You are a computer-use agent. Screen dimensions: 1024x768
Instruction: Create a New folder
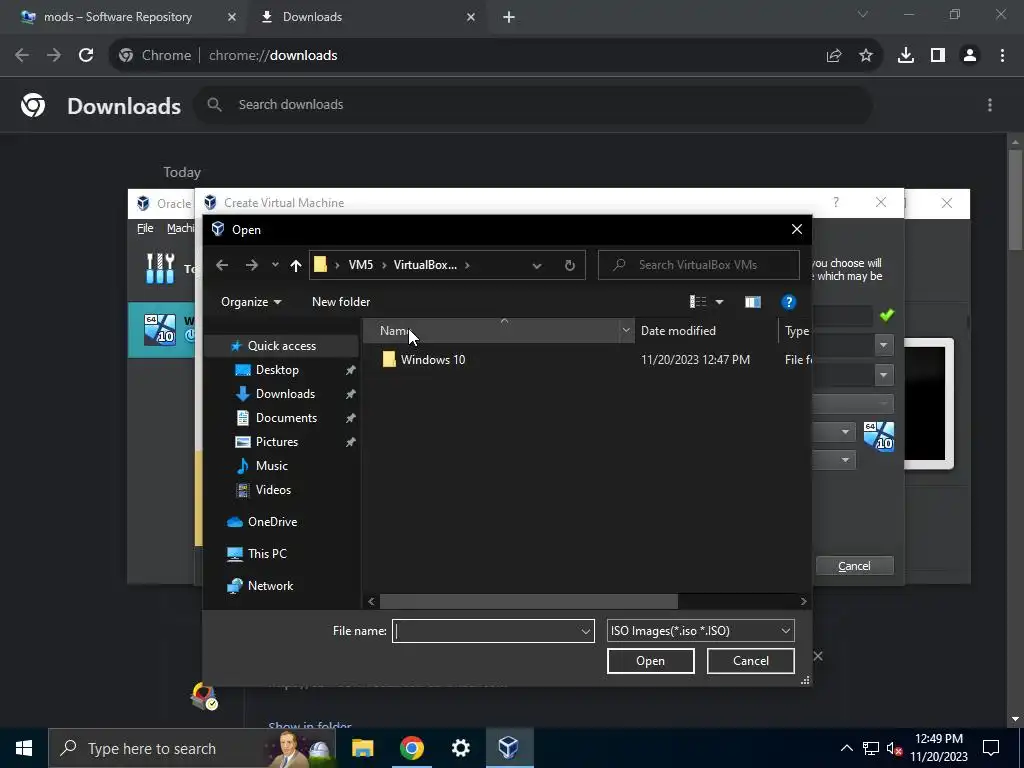click(x=341, y=302)
